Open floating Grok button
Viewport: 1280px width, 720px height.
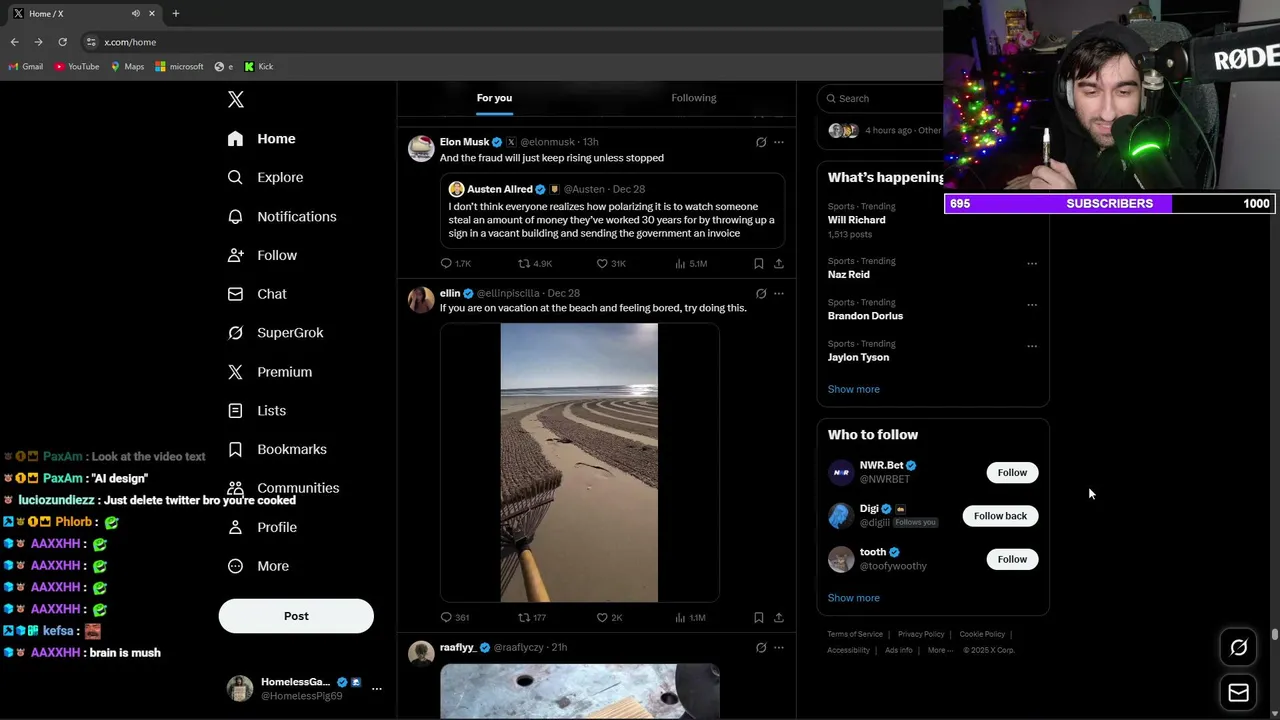1238,648
